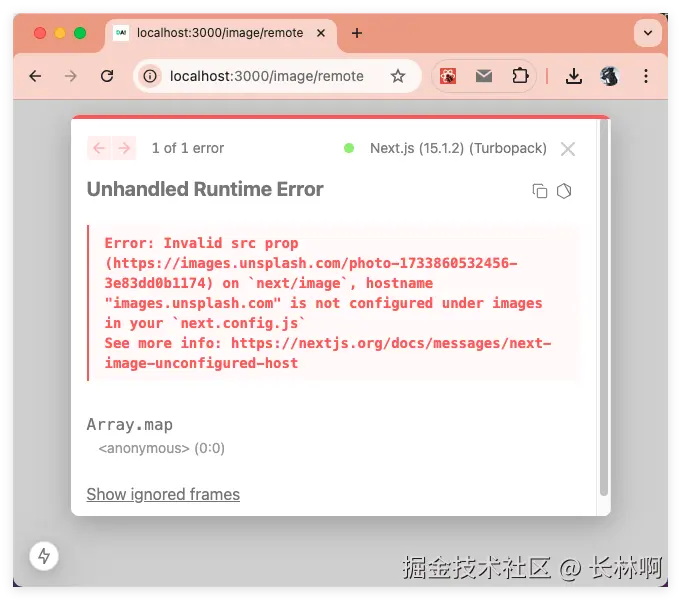This screenshot has height=600, width=681.
Task: Show next error in overlay
Action: click(124, 148)
